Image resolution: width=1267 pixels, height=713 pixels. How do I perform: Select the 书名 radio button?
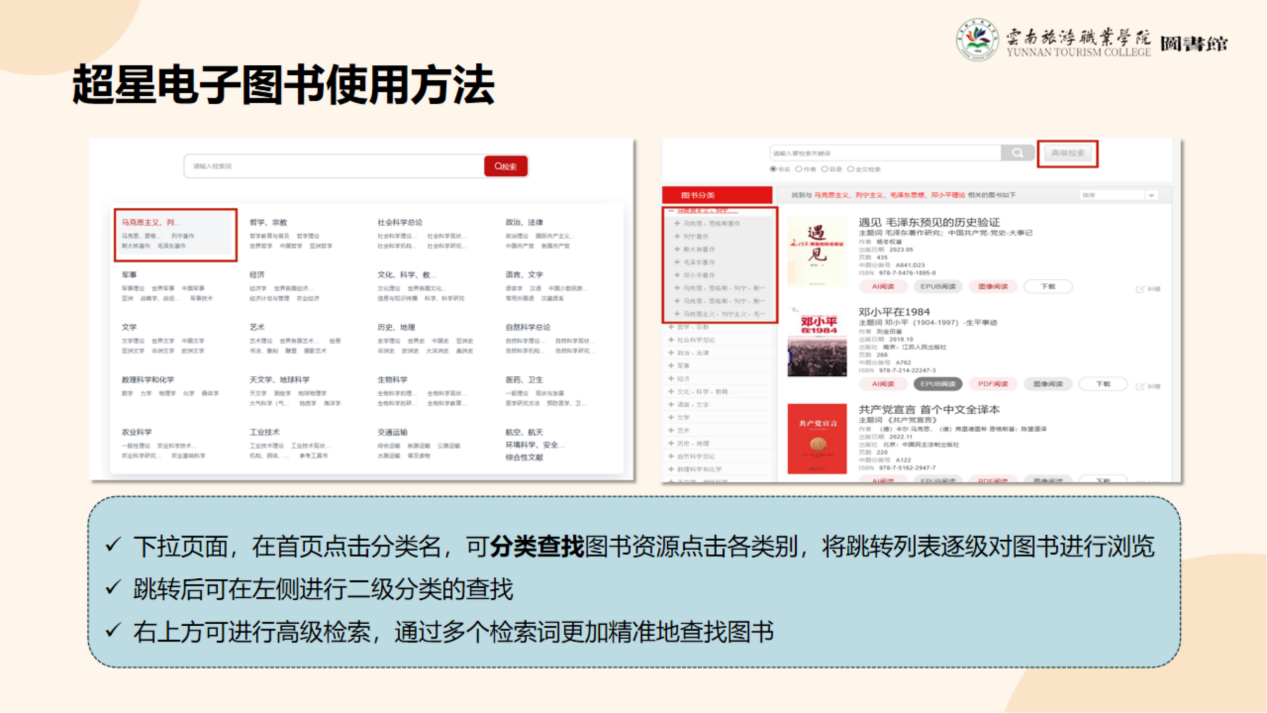click(x=773, y=169)
